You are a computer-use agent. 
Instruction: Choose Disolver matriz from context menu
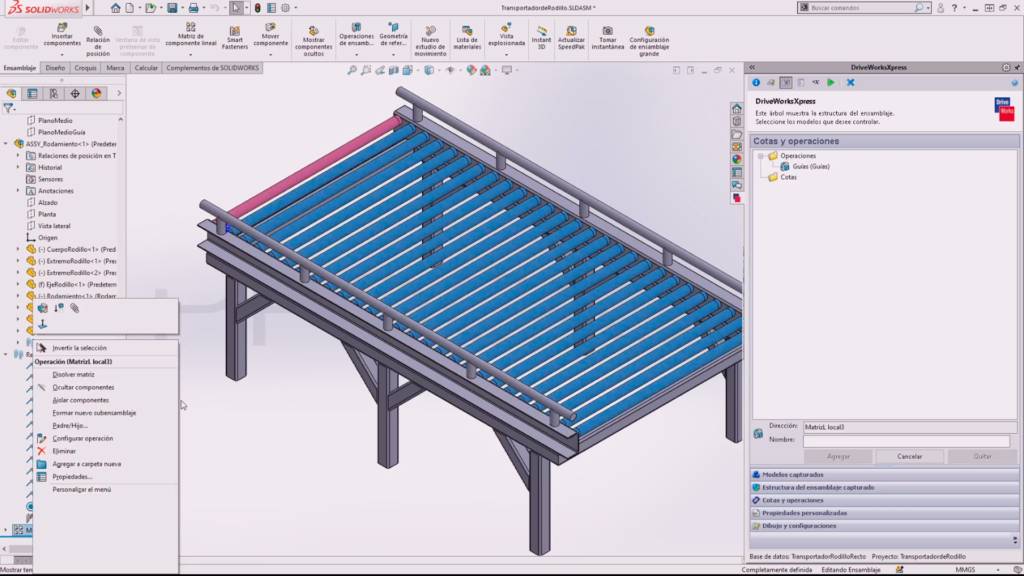coord(105,375)
